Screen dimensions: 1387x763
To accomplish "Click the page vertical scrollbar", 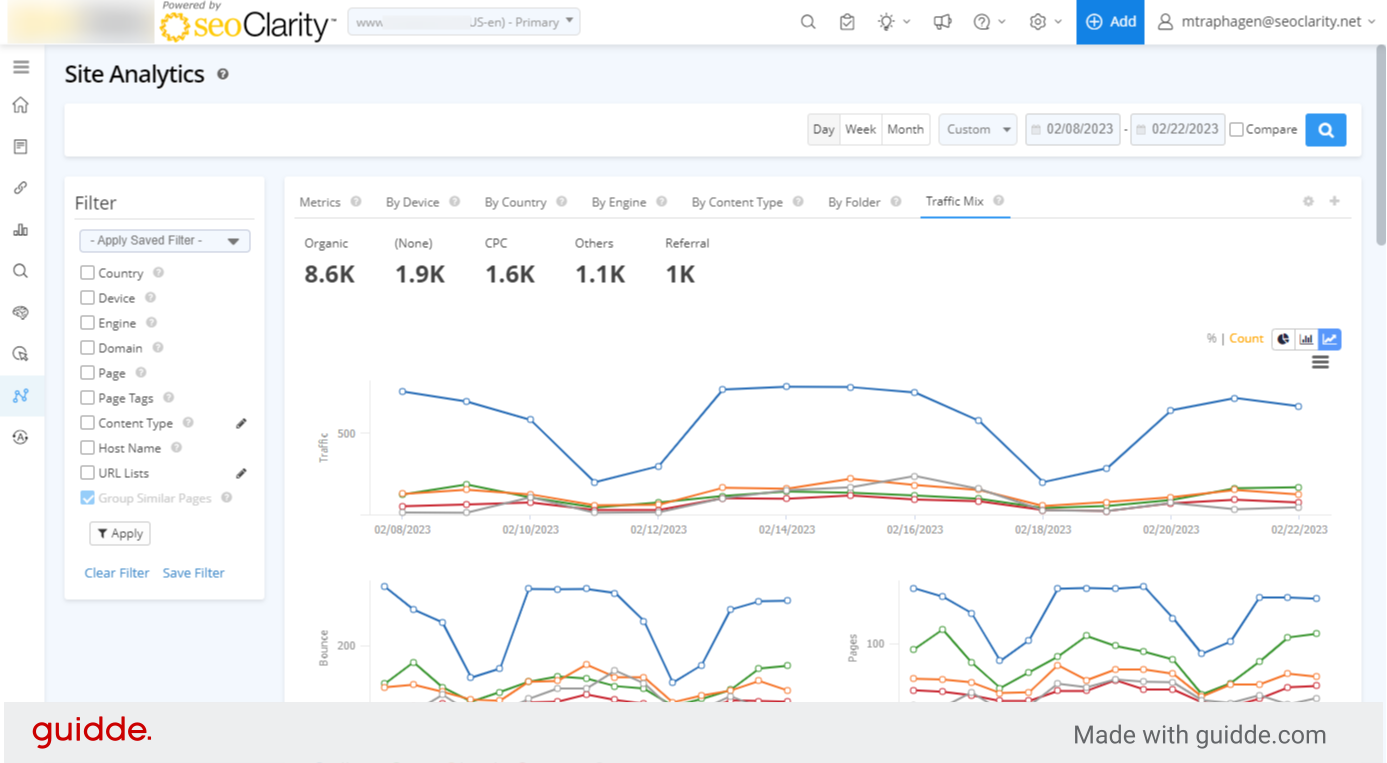I will 1380,150.
